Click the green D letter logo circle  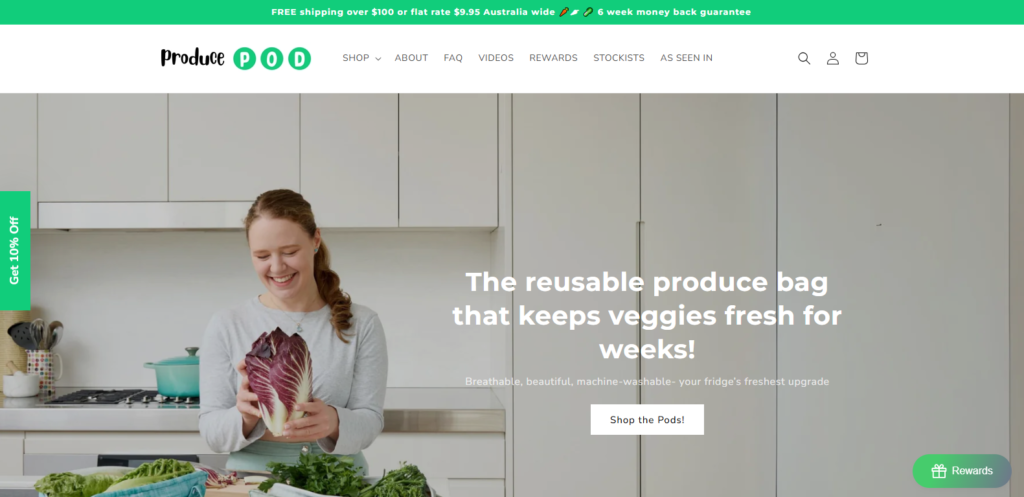pyautogui.click(x=299, y=59)
